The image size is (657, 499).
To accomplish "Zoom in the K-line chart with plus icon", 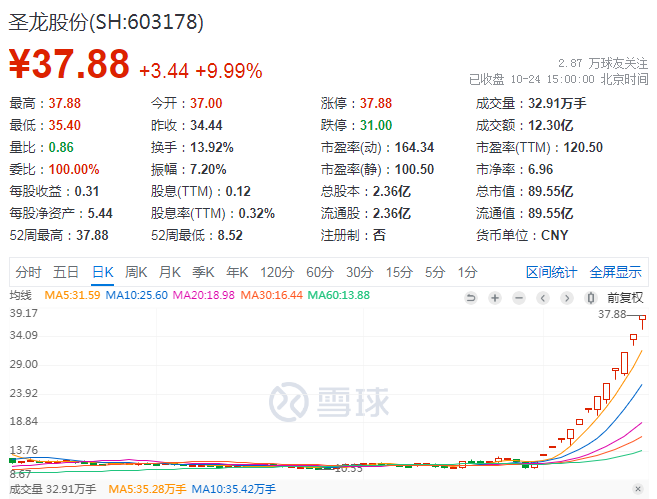I will point(495,298).
